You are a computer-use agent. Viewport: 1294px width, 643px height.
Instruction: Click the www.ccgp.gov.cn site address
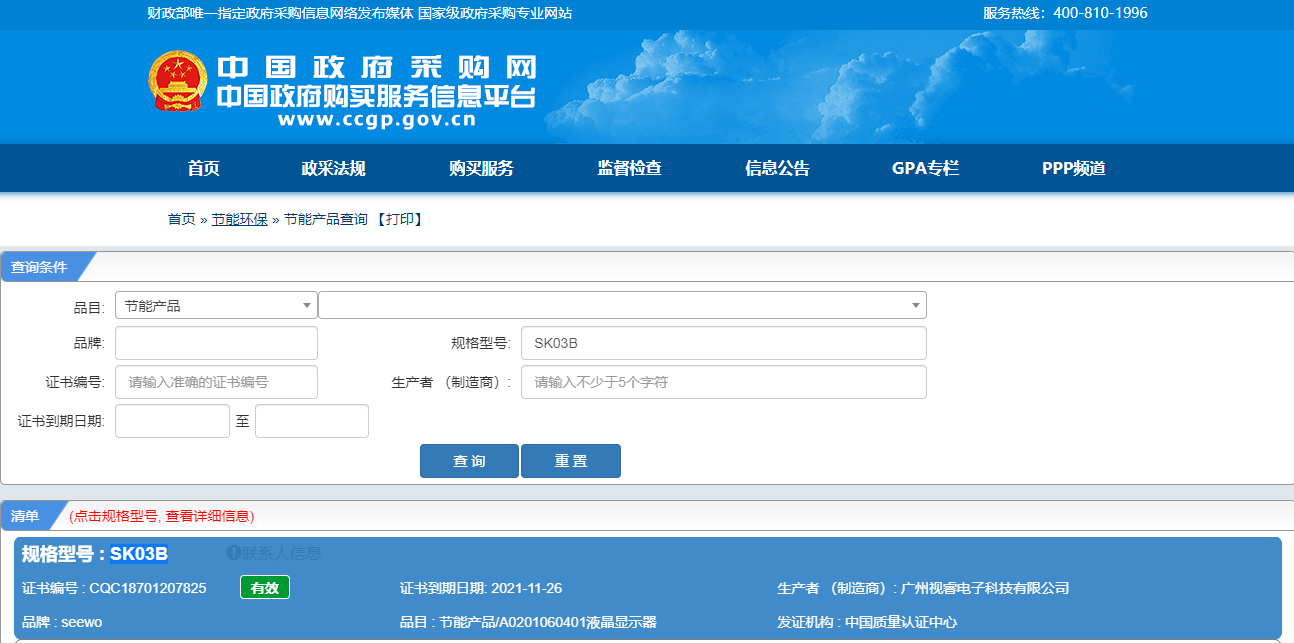377,120
